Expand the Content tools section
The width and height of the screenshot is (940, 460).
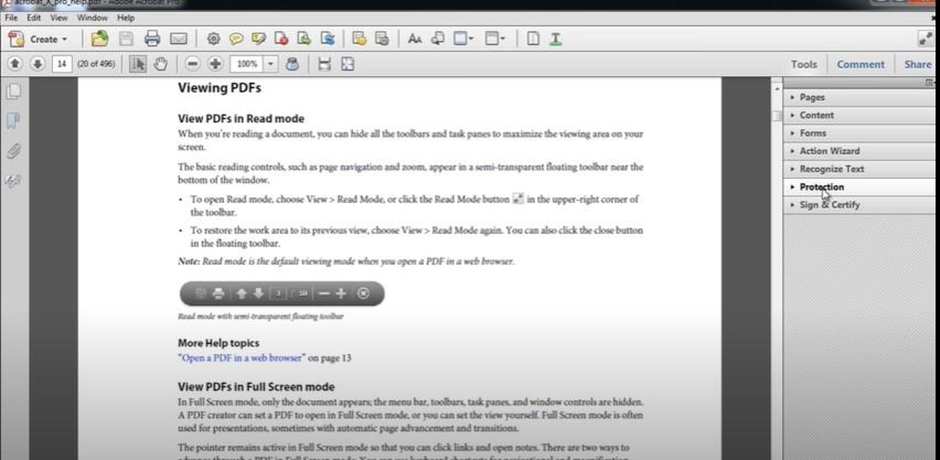[858, 115]
